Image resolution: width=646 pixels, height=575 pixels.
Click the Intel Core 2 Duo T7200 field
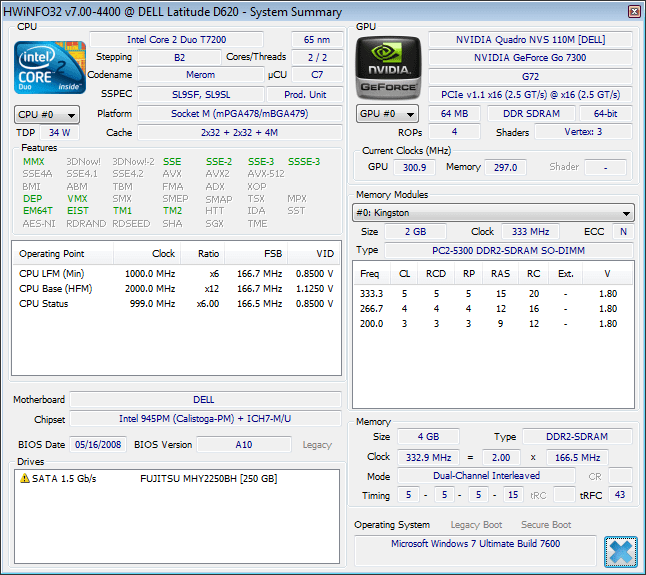pyautogui.click(x=176, y=40)
